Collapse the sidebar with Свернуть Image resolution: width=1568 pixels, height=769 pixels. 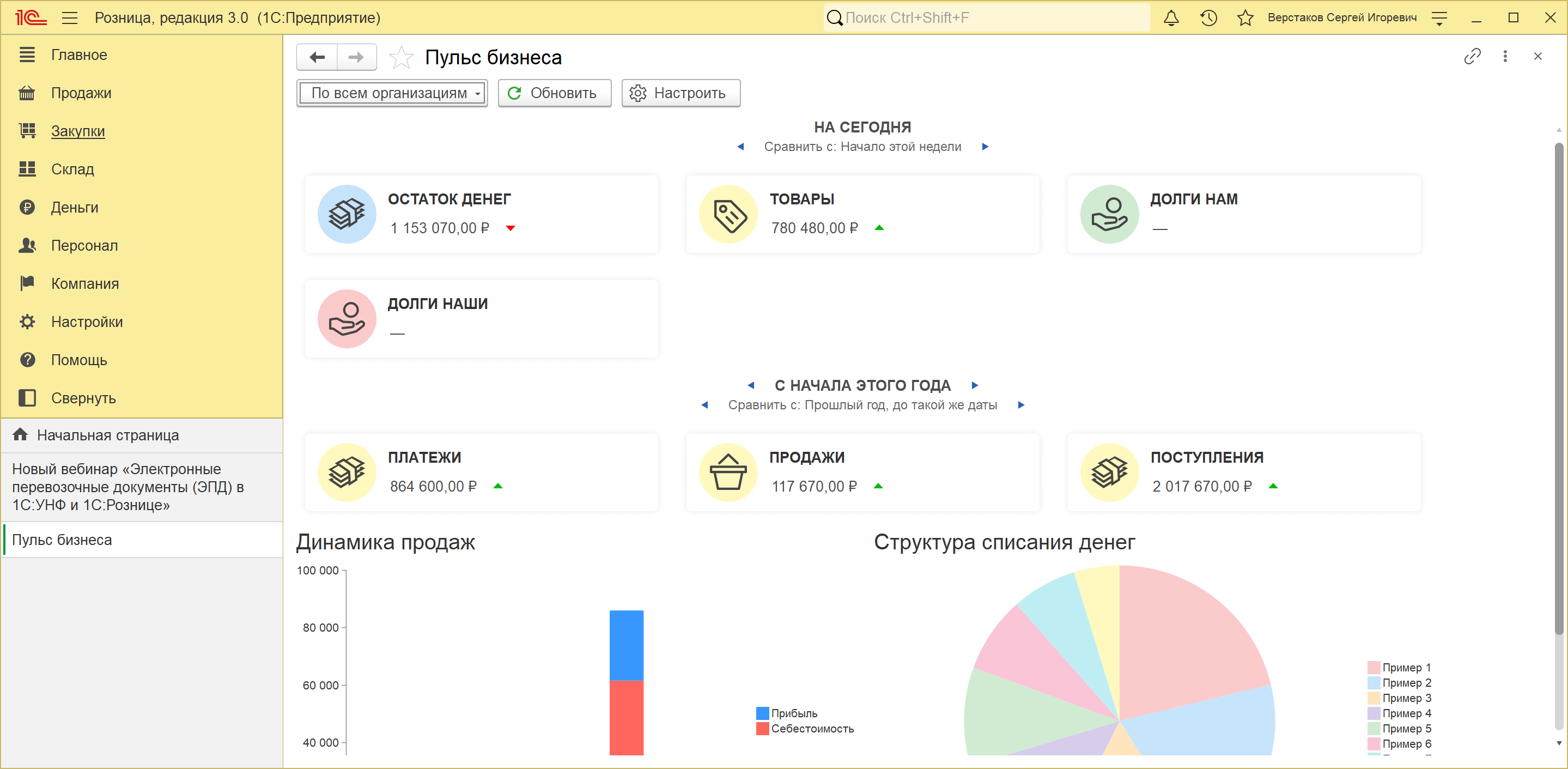[83, 398]
